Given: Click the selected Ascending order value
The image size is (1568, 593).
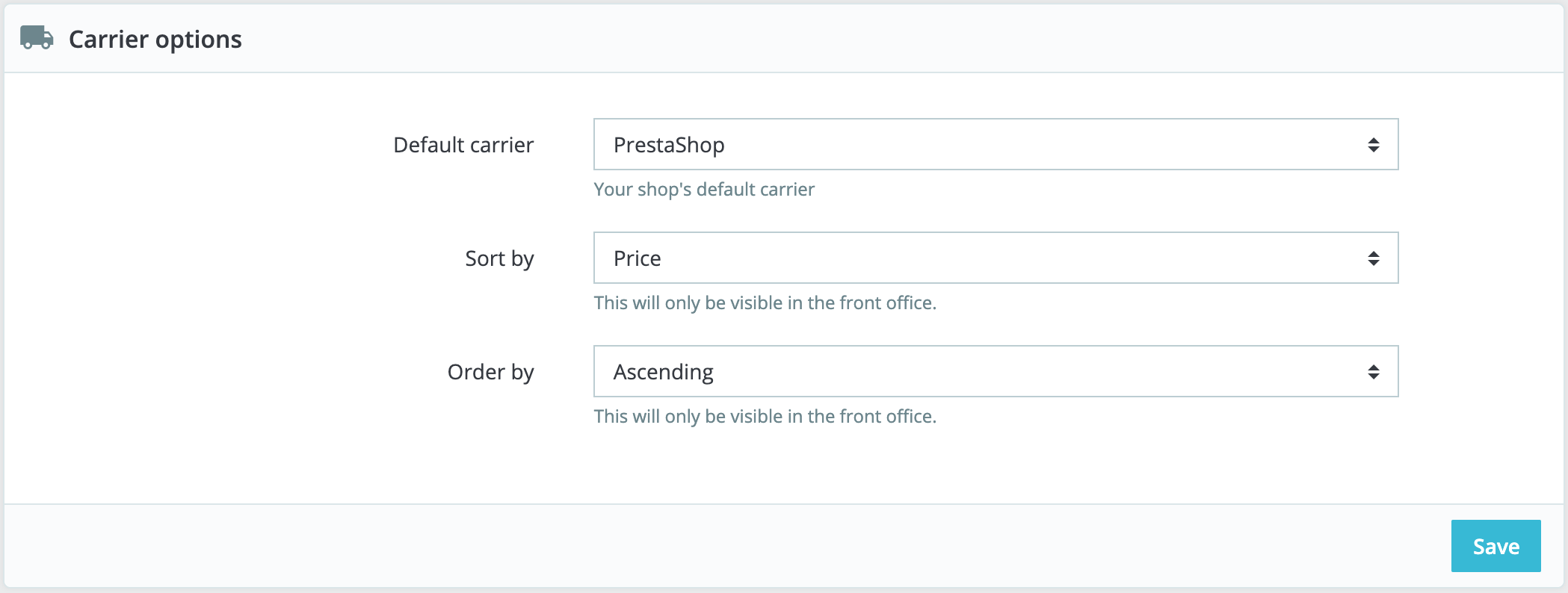Looking at the screenshot, I should [663, 372].
